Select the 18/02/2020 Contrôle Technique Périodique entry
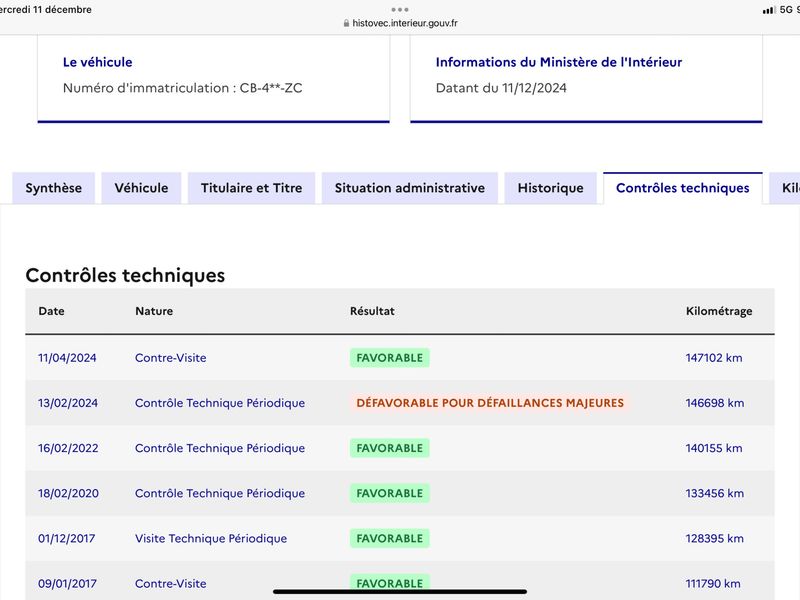The image size is (800, 600). 220,493
